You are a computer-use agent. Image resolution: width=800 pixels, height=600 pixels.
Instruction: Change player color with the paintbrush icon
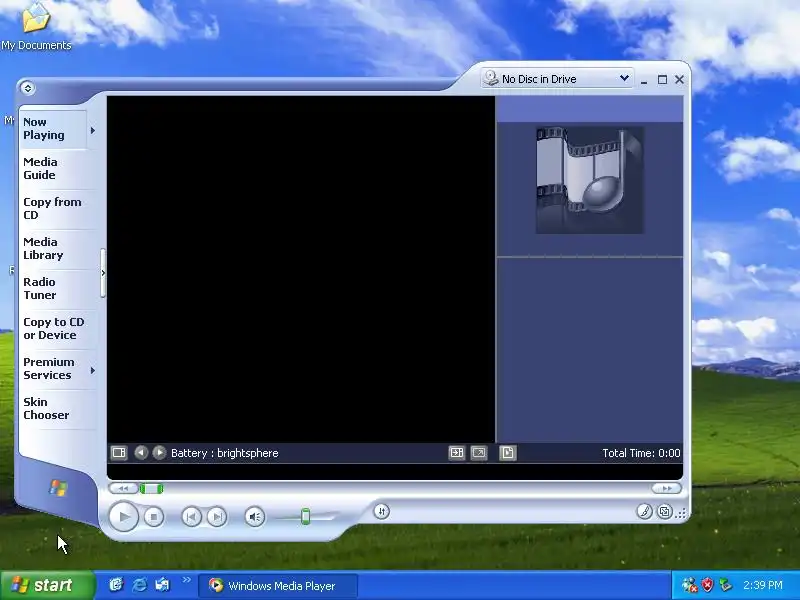click(644, 511)
